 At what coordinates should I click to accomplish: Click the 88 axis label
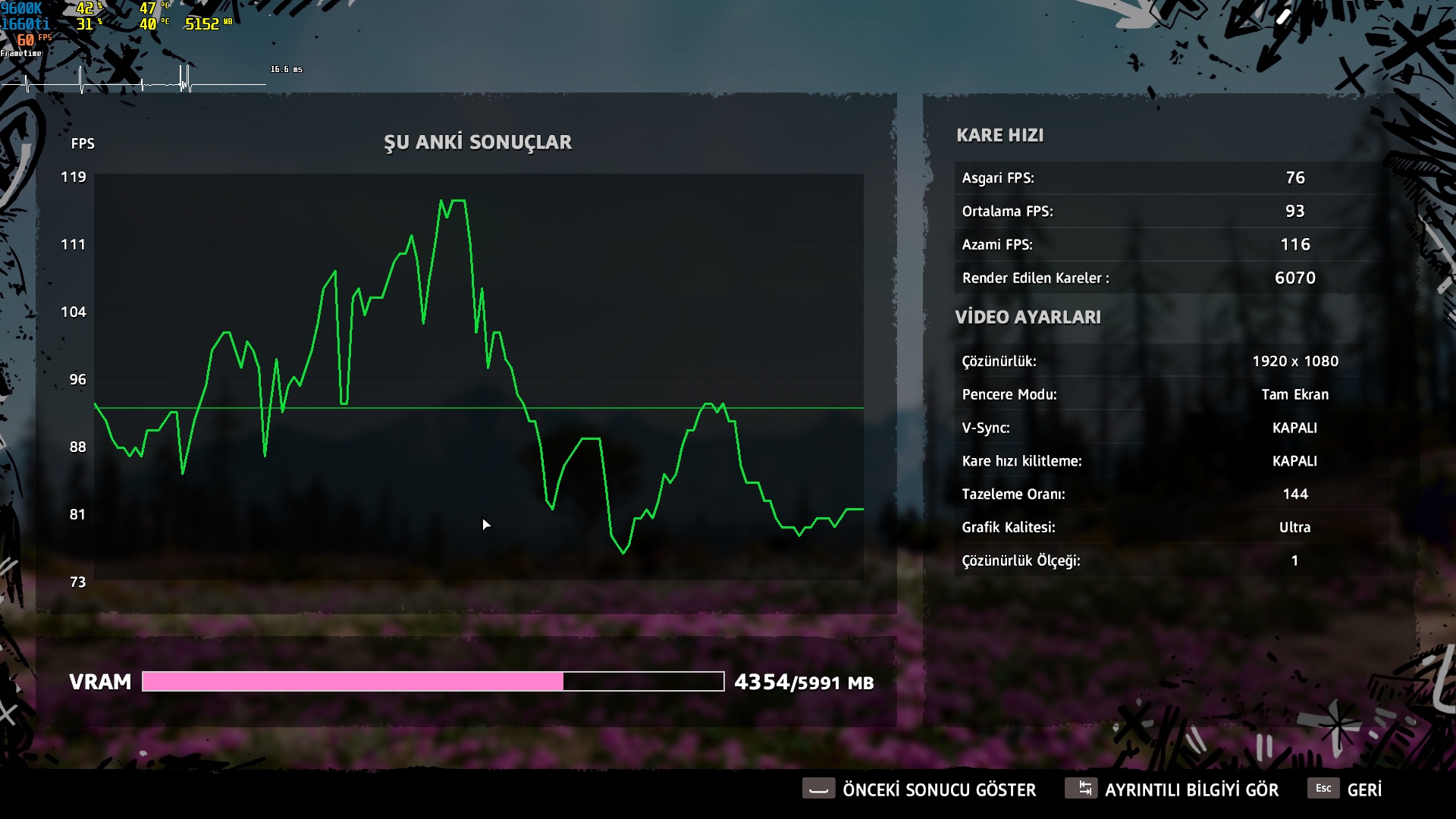coord(78,447)
